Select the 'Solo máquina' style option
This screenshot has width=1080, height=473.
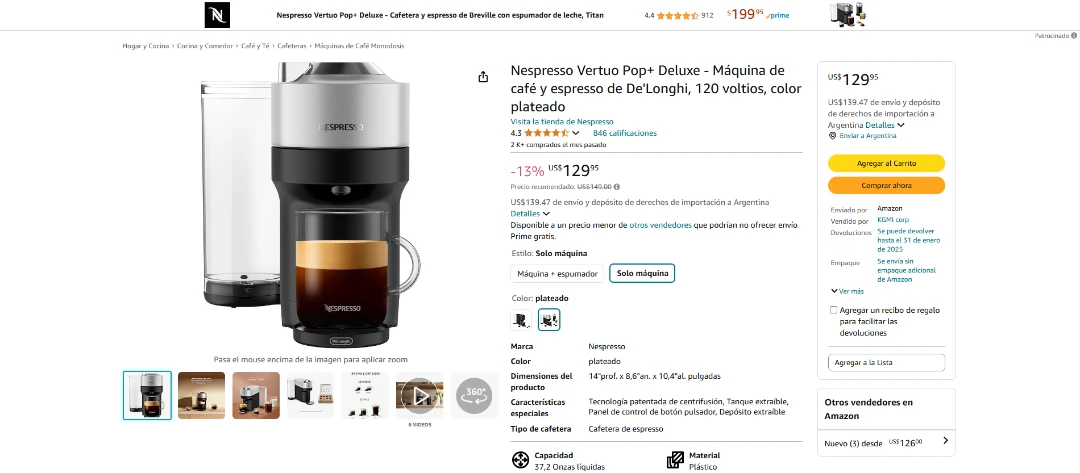coord(642,273)
